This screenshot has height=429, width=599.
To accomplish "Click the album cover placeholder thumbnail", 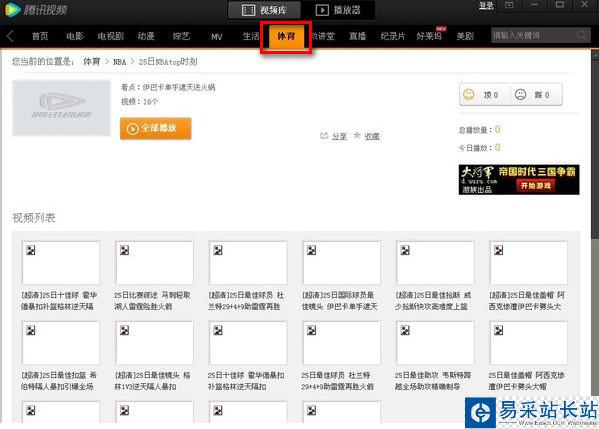I will (62, 108).
